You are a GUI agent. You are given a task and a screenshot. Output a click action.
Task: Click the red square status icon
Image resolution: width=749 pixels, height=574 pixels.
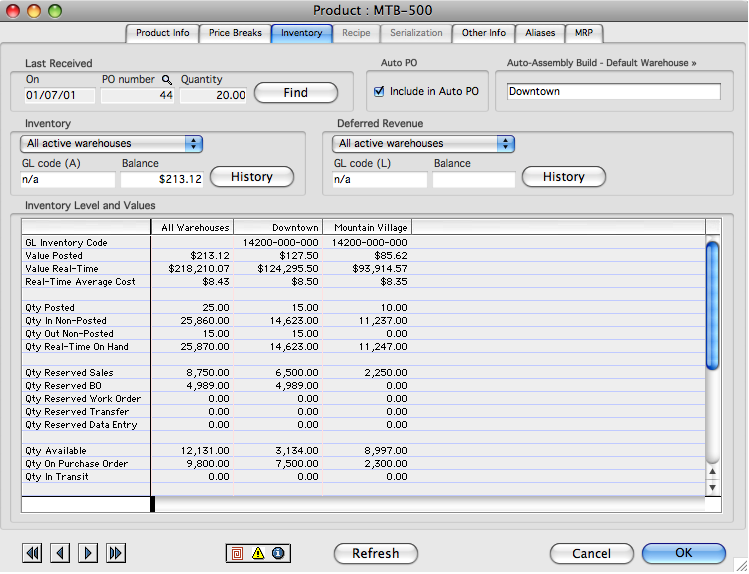238,553
